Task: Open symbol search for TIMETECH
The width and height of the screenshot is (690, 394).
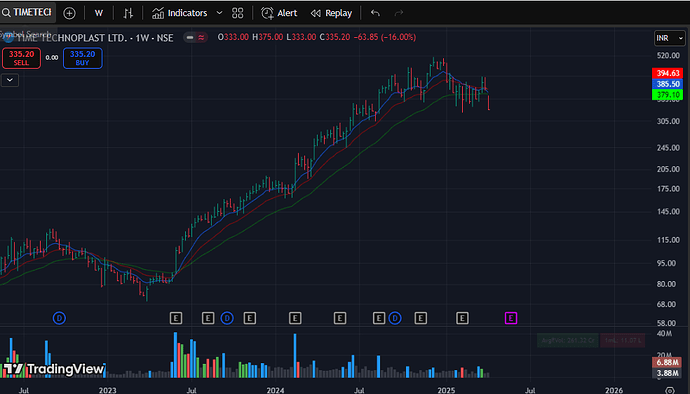Action: pos(27,12)
